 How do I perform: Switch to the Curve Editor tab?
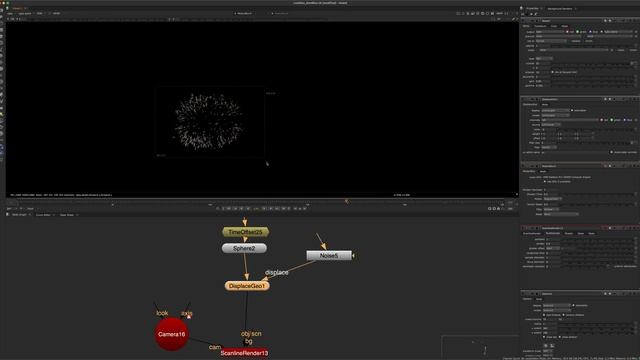coord(43,215)
